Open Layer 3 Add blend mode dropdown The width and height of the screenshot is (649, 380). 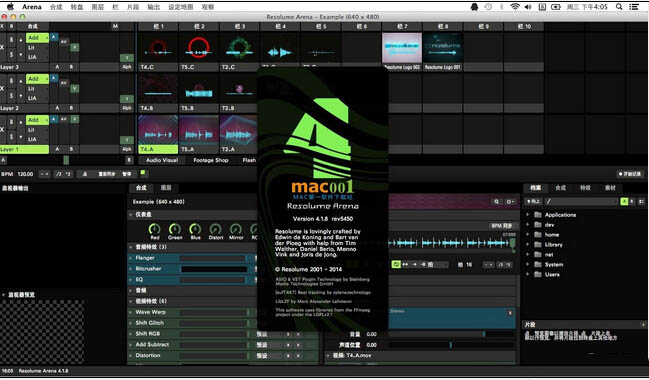[37, 38]
